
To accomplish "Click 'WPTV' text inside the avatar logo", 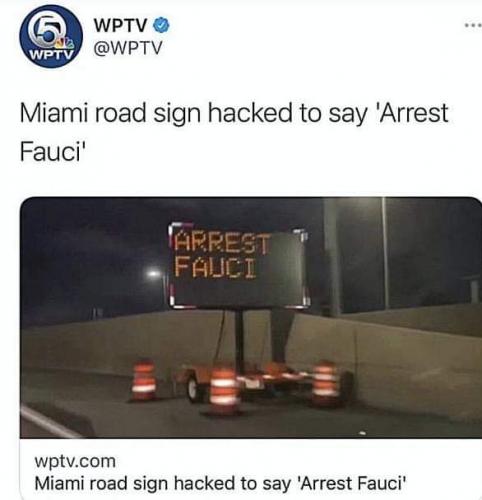I will tap(51, 54).
